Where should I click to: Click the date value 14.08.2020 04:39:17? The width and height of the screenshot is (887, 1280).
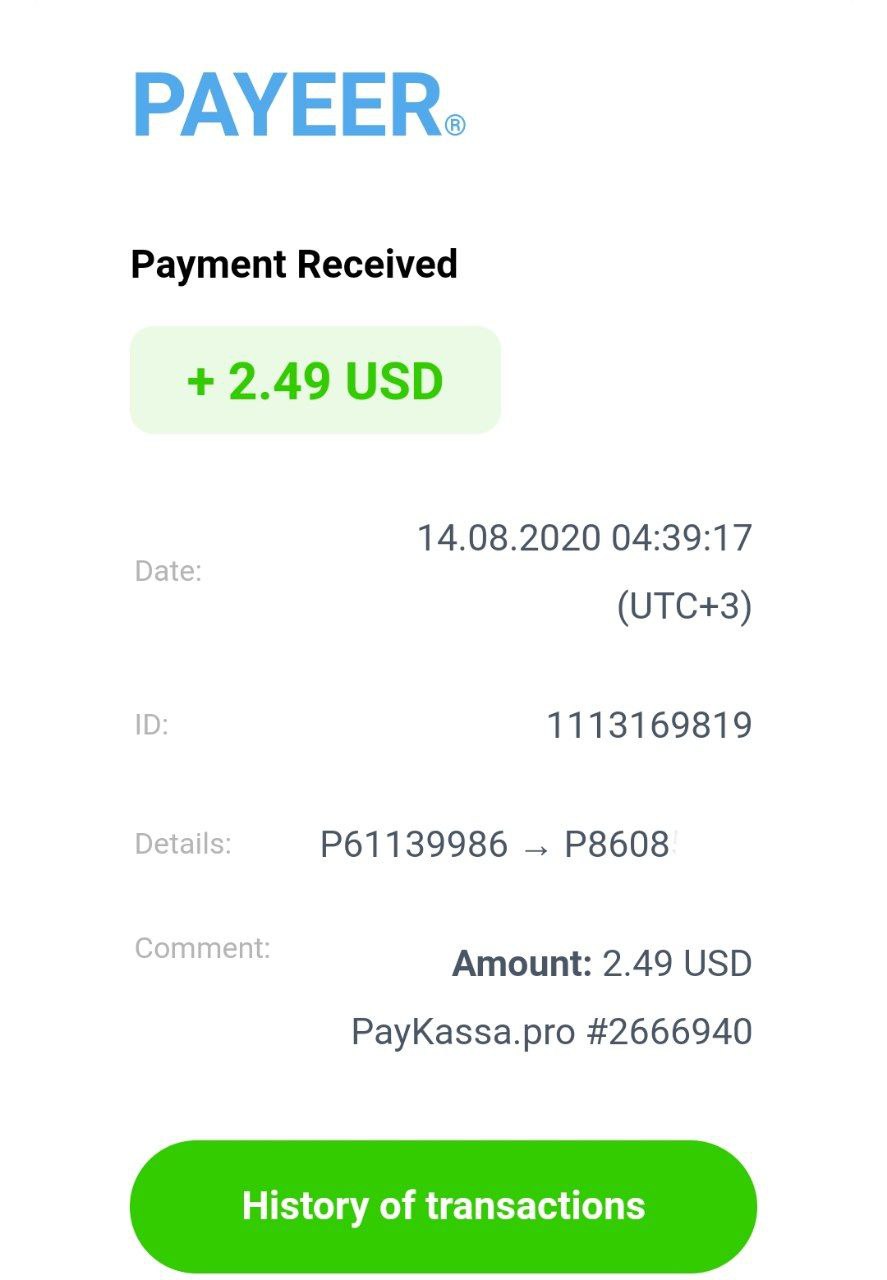pyautogui.click(x=584, y=538)
